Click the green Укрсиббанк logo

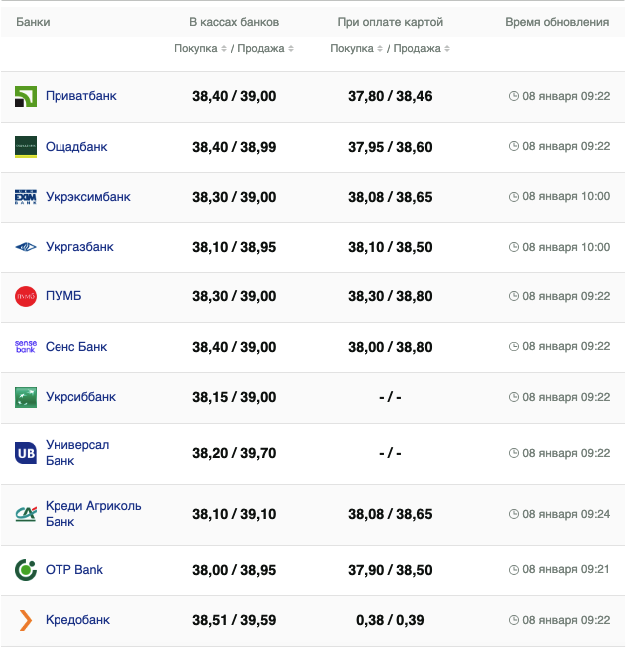click(26, 397)
